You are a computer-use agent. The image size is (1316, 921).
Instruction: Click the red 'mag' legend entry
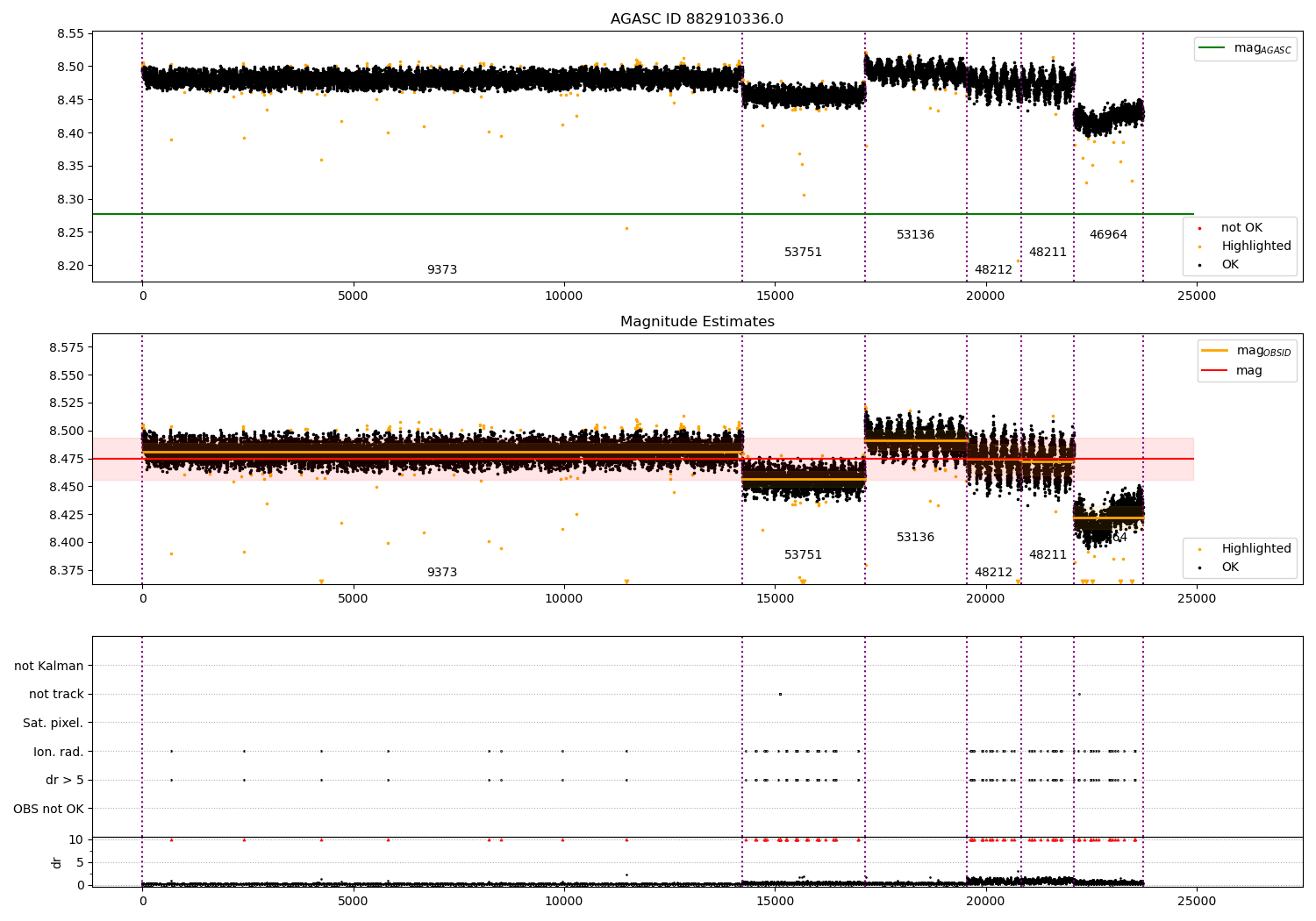pos(1233,371)
